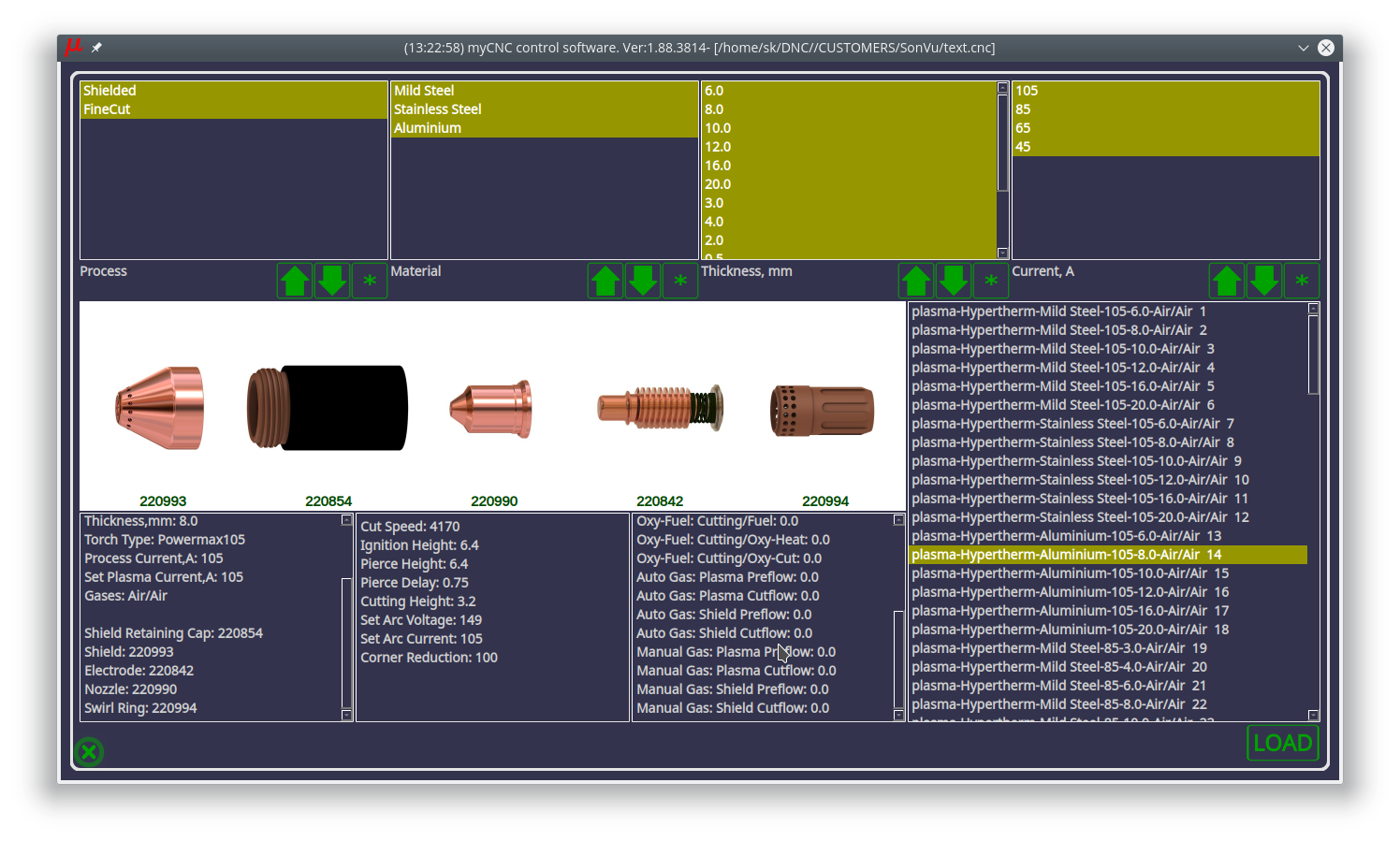The width and height of the screenshot is (1400, 841).
Task: Click Thickness green up arrow
Action: (x=916, y=281)
